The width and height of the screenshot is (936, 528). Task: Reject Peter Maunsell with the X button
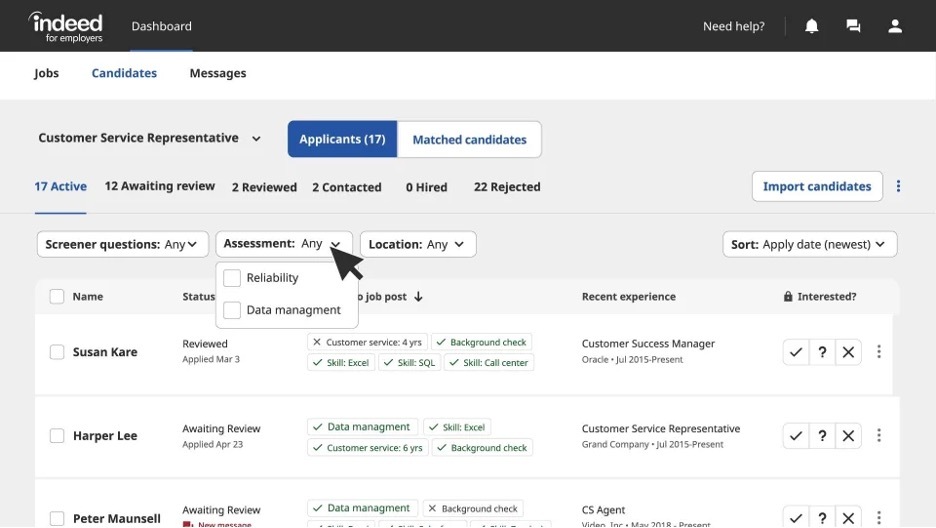point(848,517)
